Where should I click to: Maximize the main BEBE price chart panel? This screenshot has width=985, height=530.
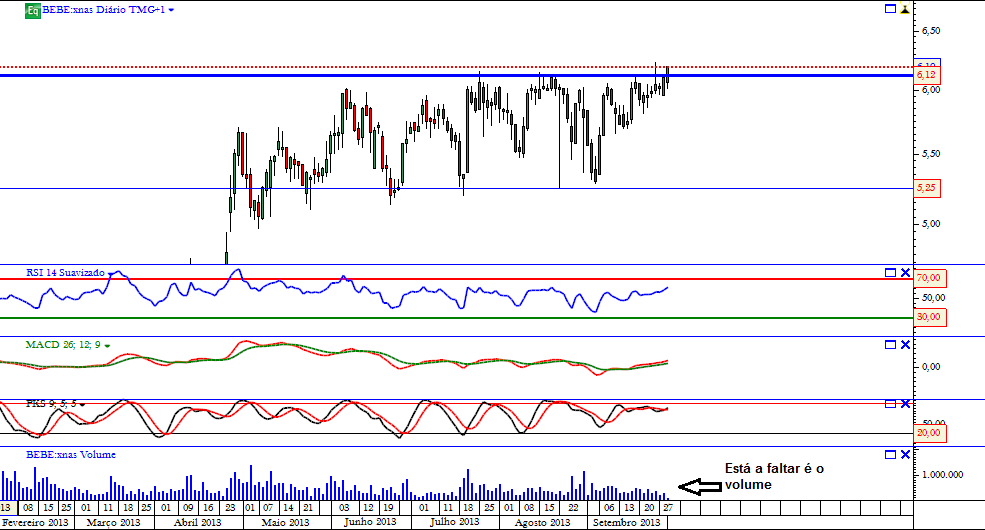[890, 9]
